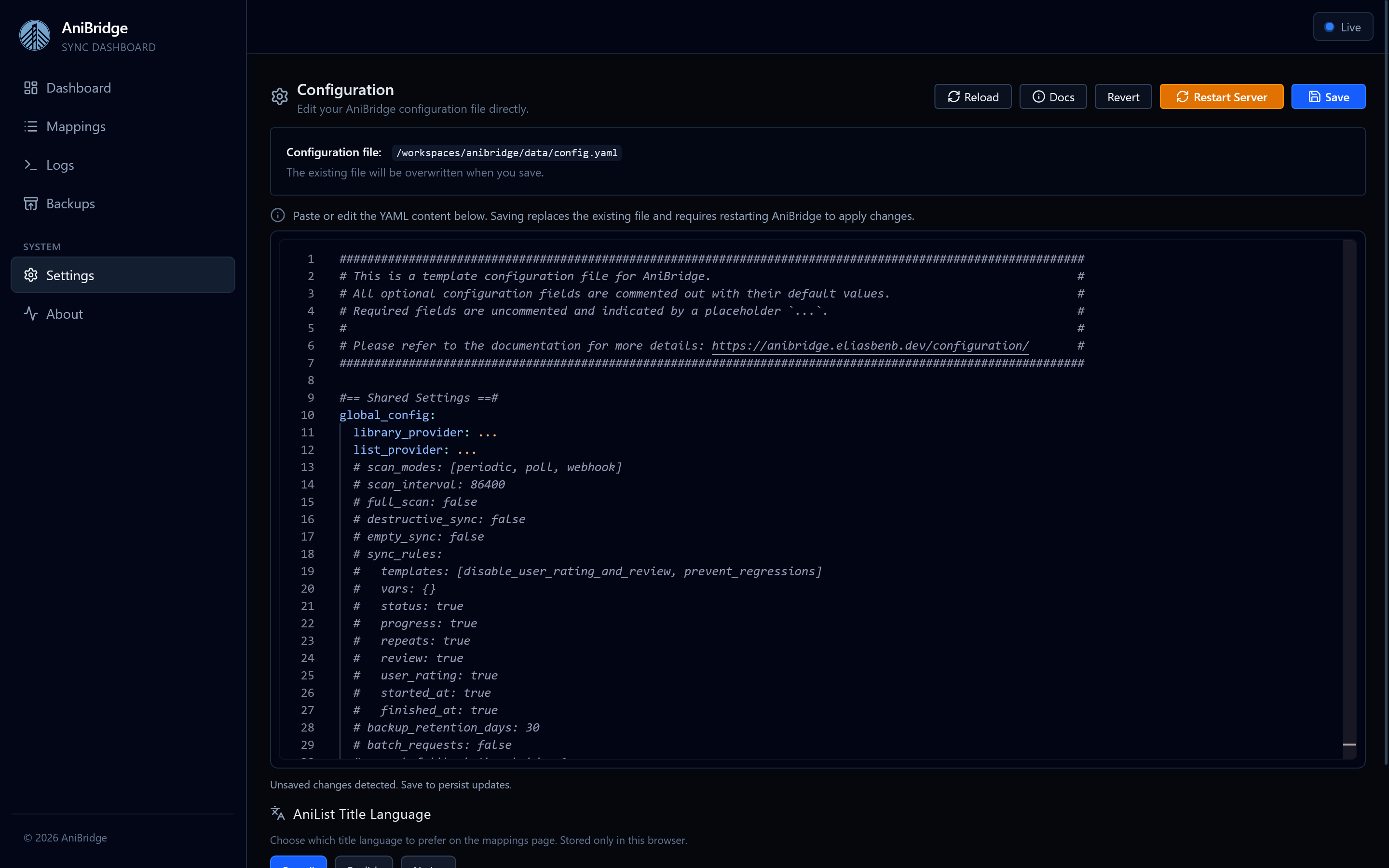Image resolution: width=1389 pixels, height=868 pixels.
Task: Click the © 2026 AniBridge footer text
Action: (66, 838)
